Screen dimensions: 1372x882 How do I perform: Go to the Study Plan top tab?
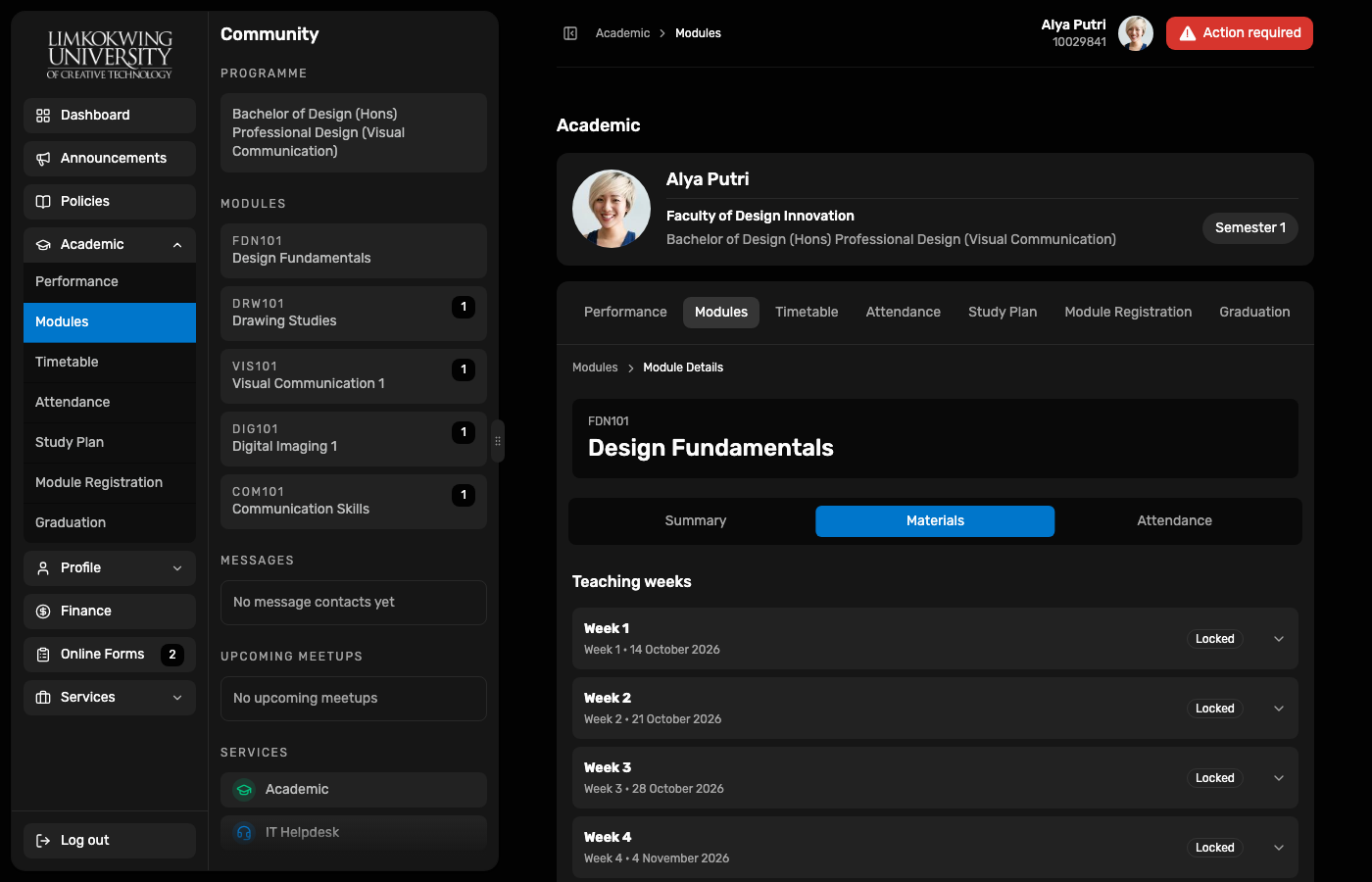coord(1003,313)
